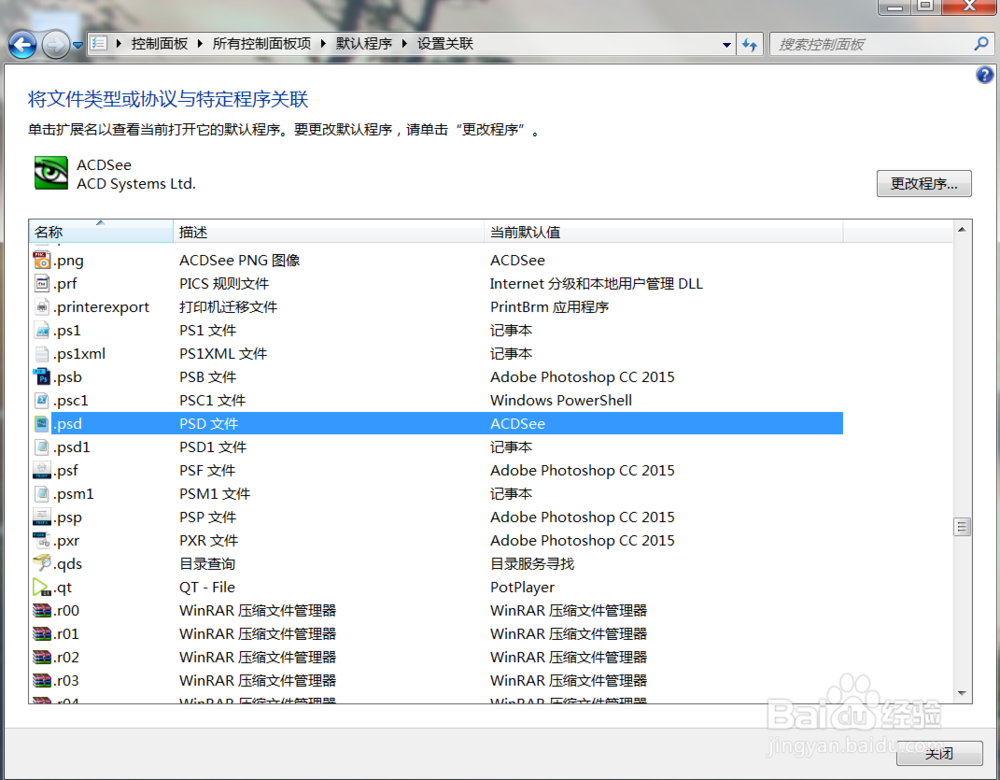Click 'PICS 规则文件' description

pyautogui.click(x=224, y=283)
